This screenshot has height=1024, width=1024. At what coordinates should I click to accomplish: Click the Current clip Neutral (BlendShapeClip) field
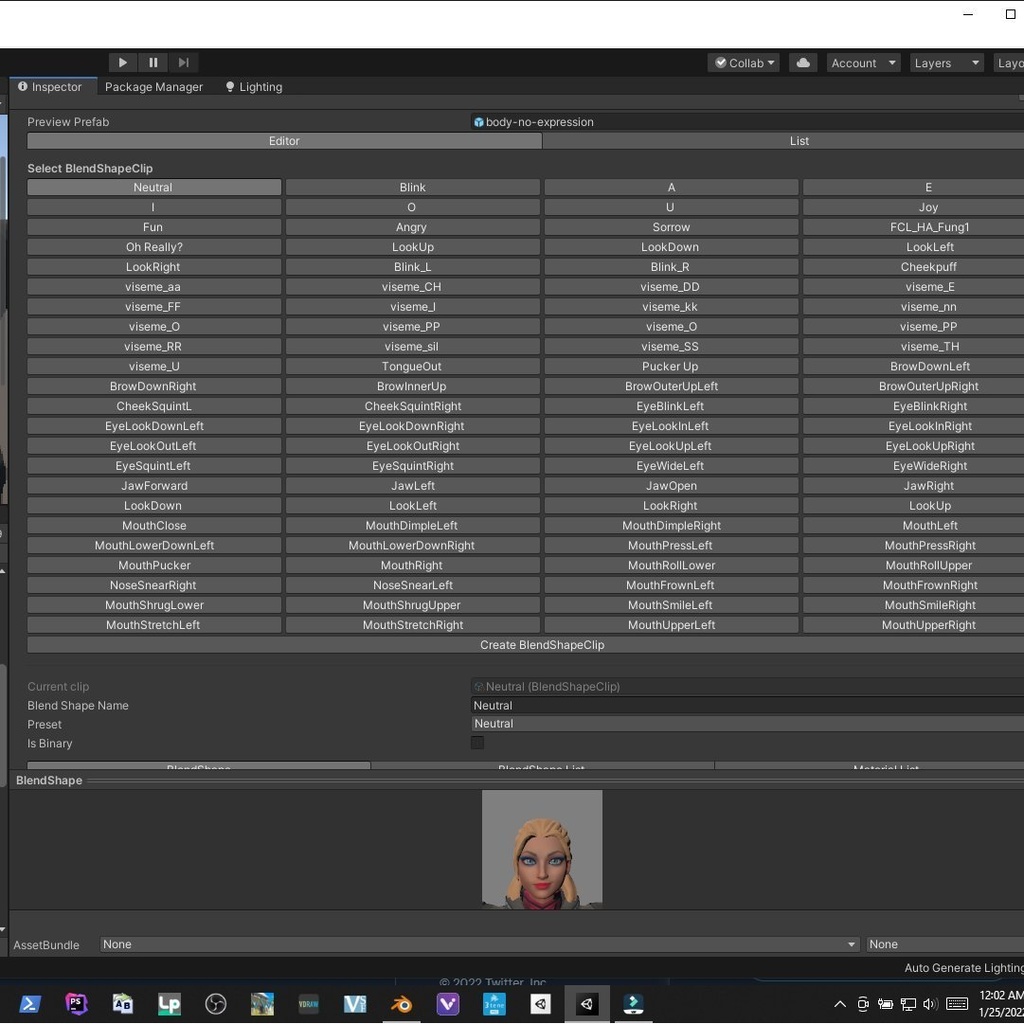[x=747, y=687]
